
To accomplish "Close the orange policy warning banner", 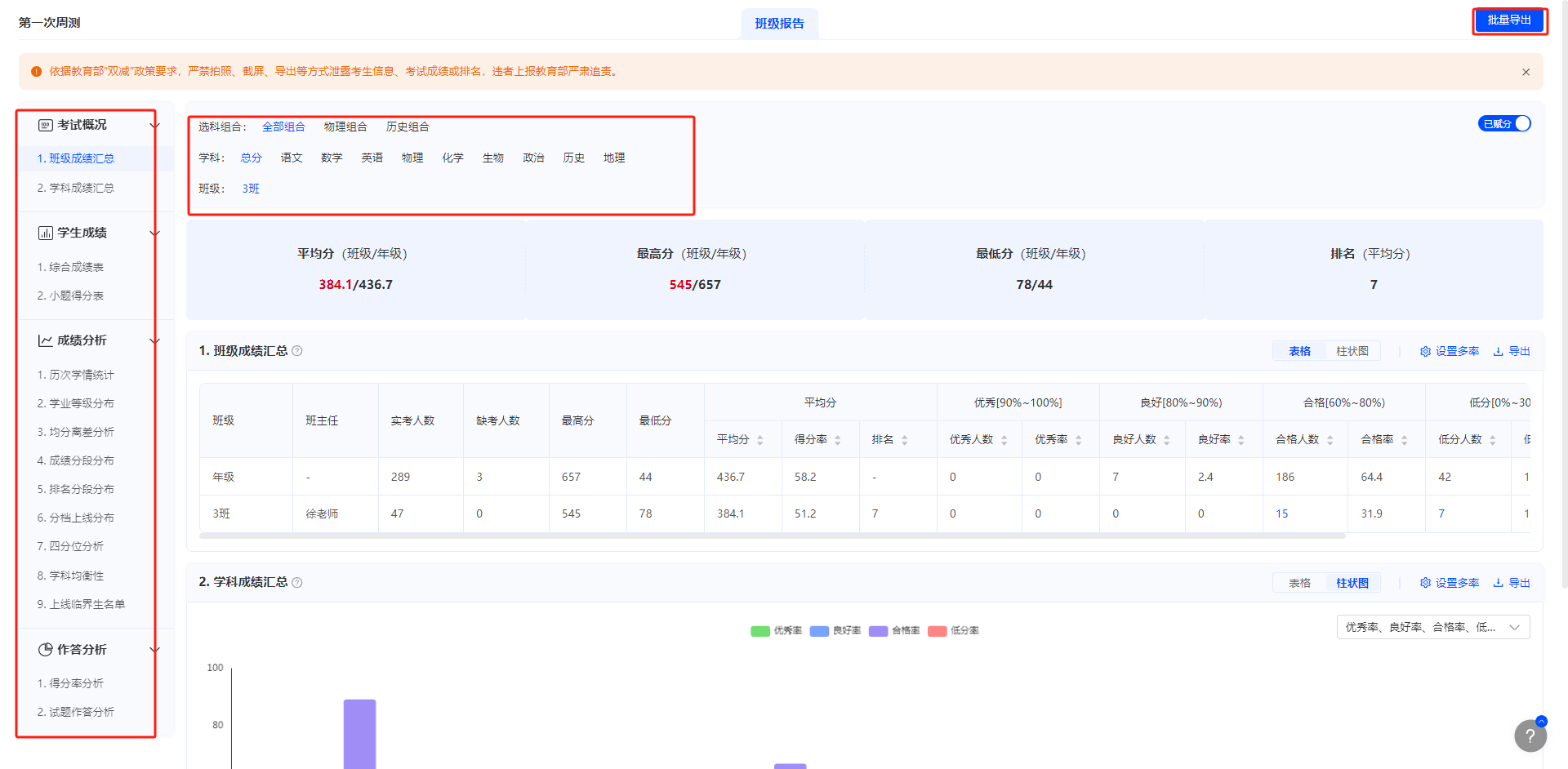I will pos(1526,72).
